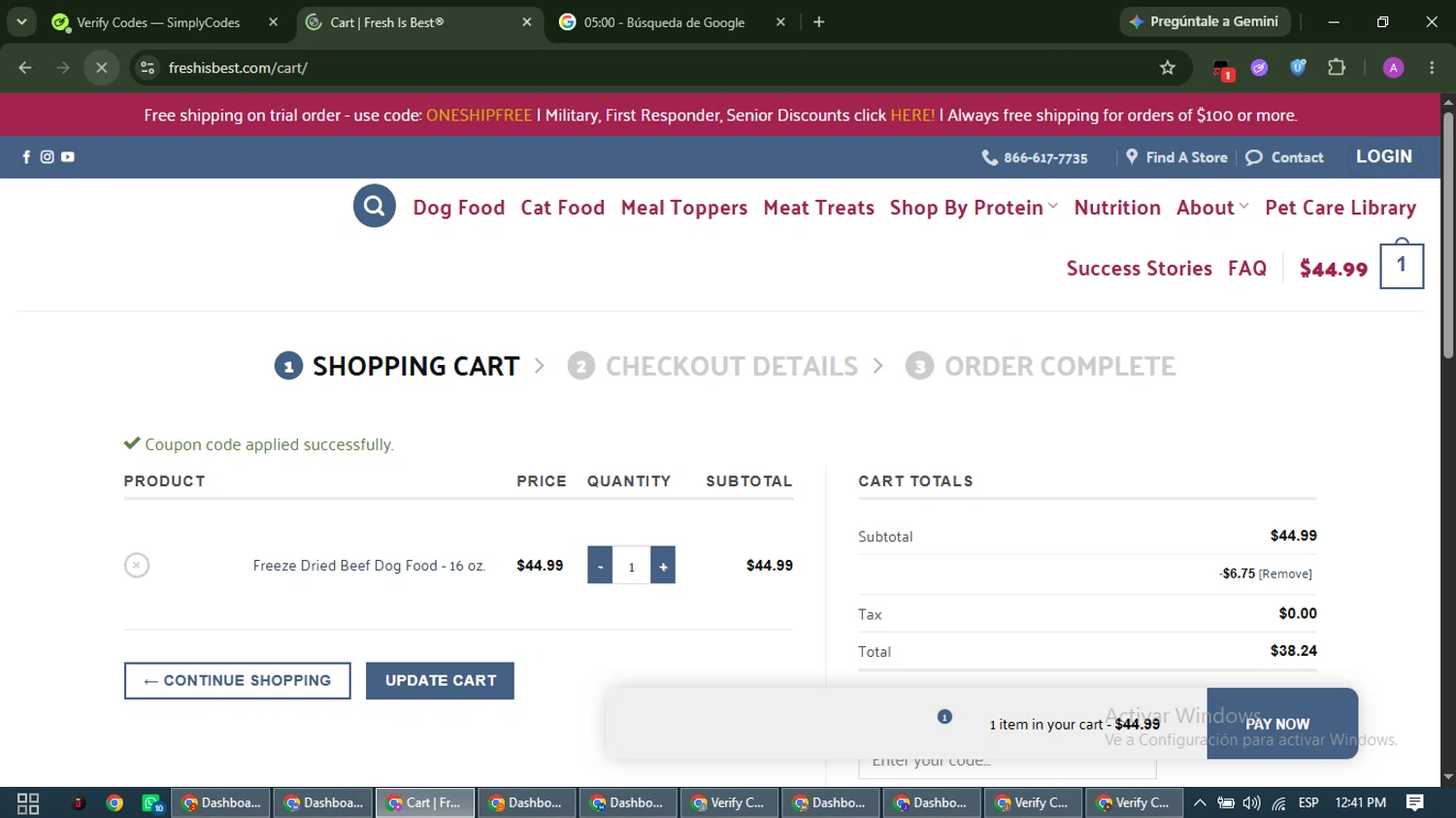Click the purple round extension icon

(x=1259, y=68)
